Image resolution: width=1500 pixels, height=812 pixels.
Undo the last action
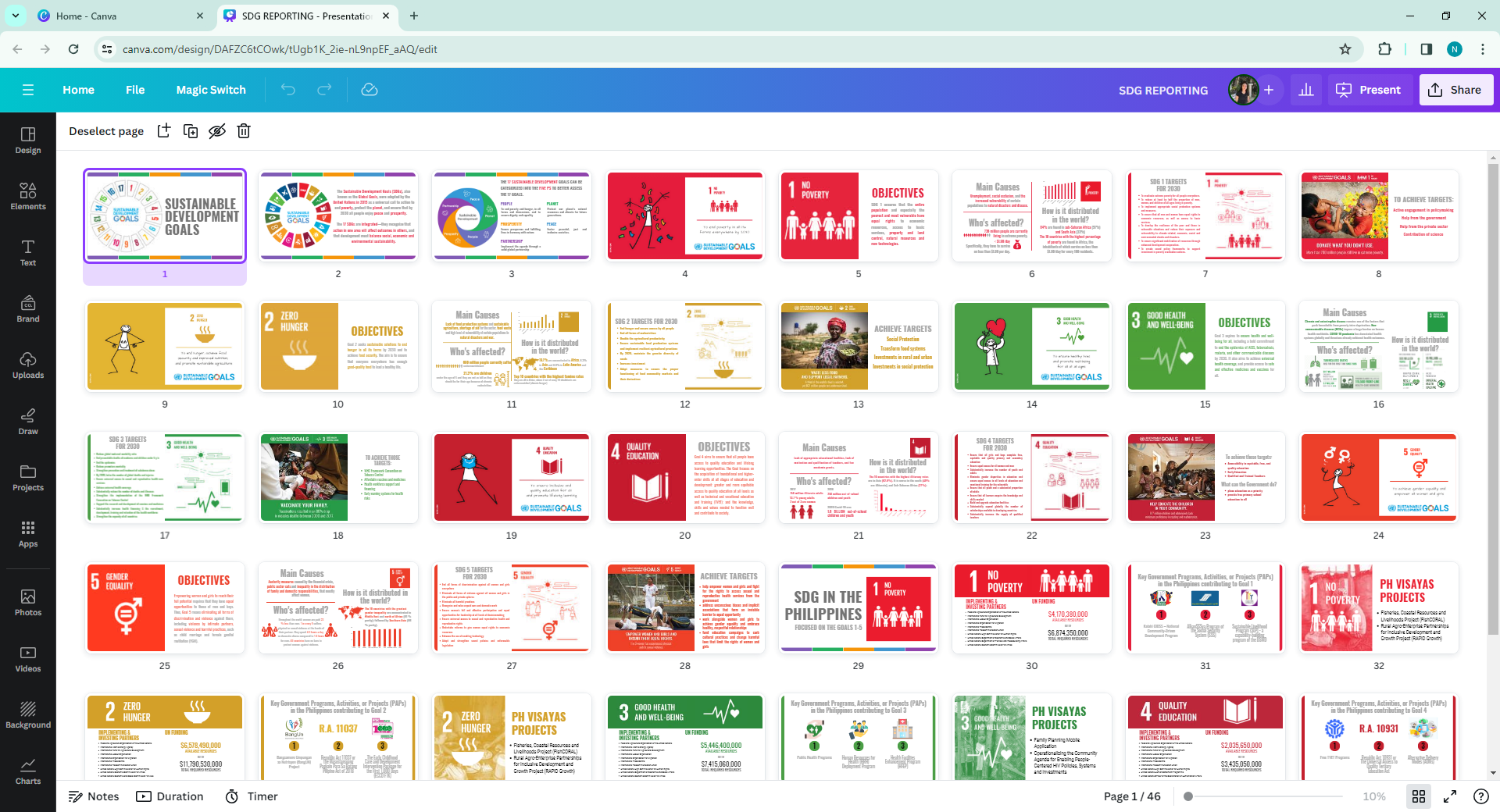(288, 90)
